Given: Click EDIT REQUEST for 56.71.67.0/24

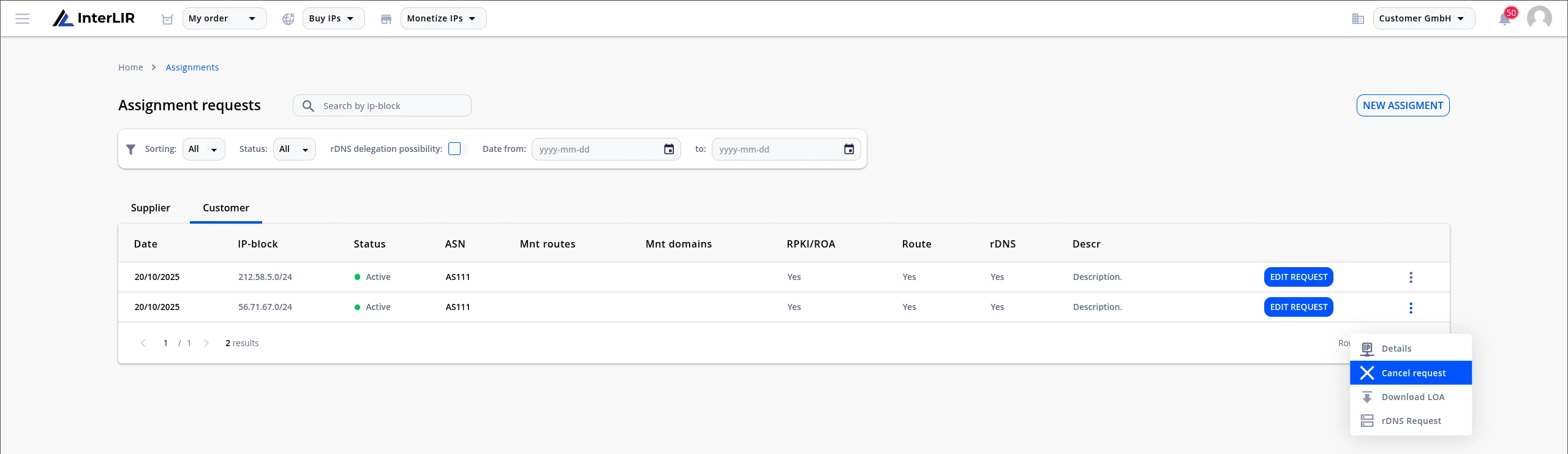Looking at the screenshot, I should pos(1298,307).
